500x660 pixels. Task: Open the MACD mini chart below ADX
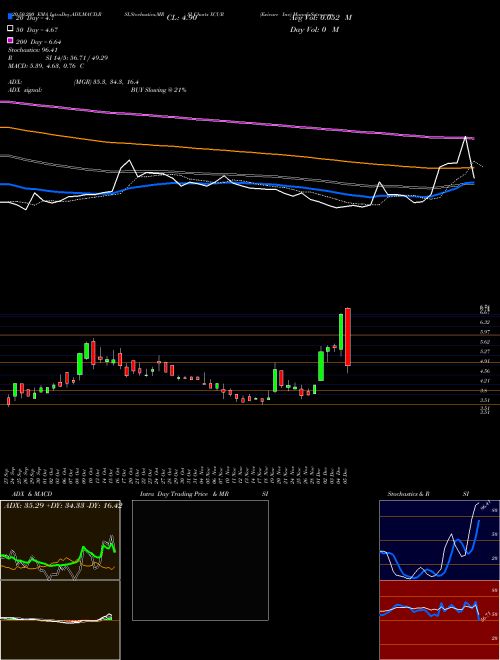click(x=60, y=620)
